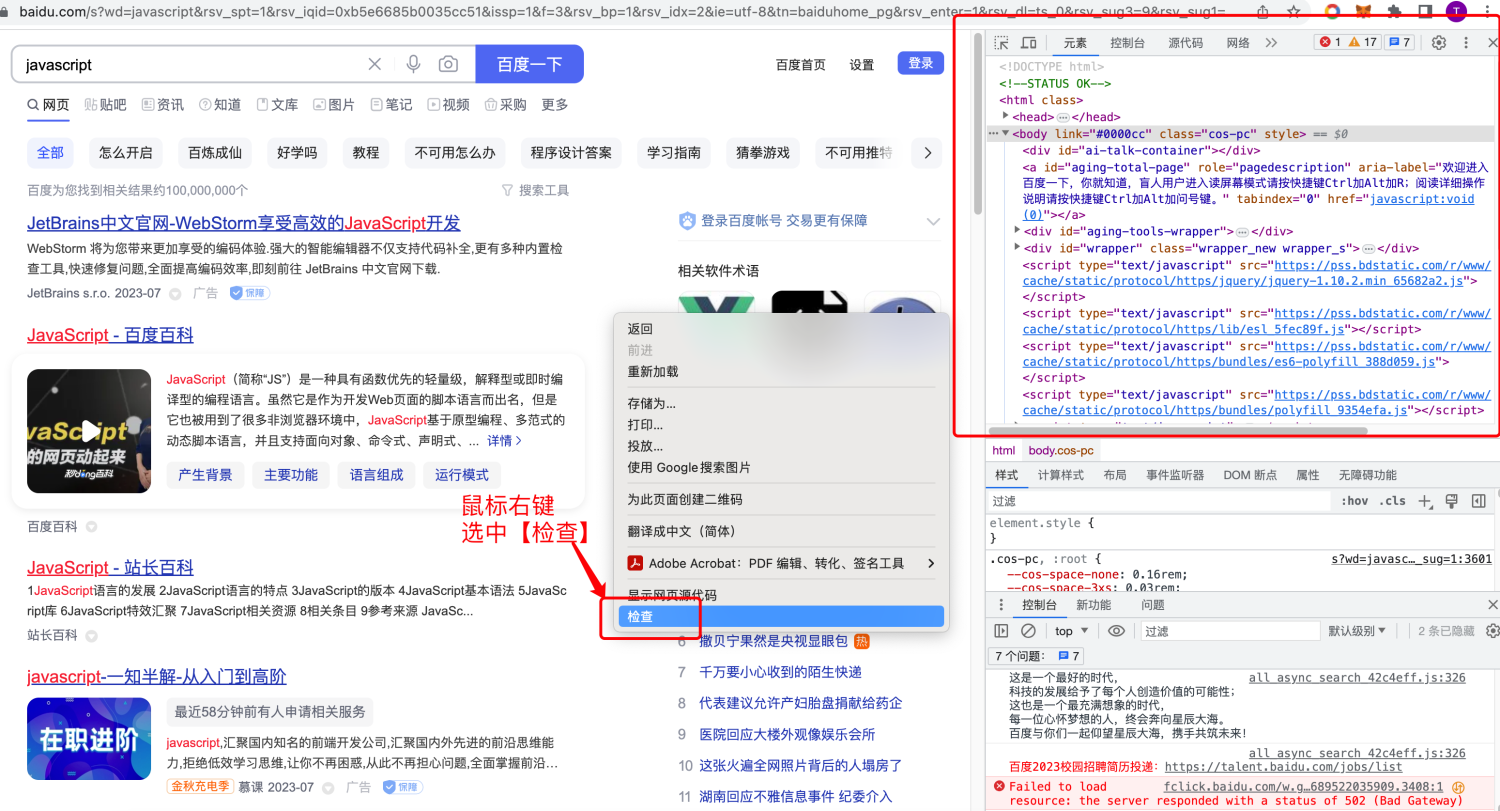Viewport: 1500px width, 811px height.
Task: Toggle the :hov element state button
Action: [x=1354, y=501]
